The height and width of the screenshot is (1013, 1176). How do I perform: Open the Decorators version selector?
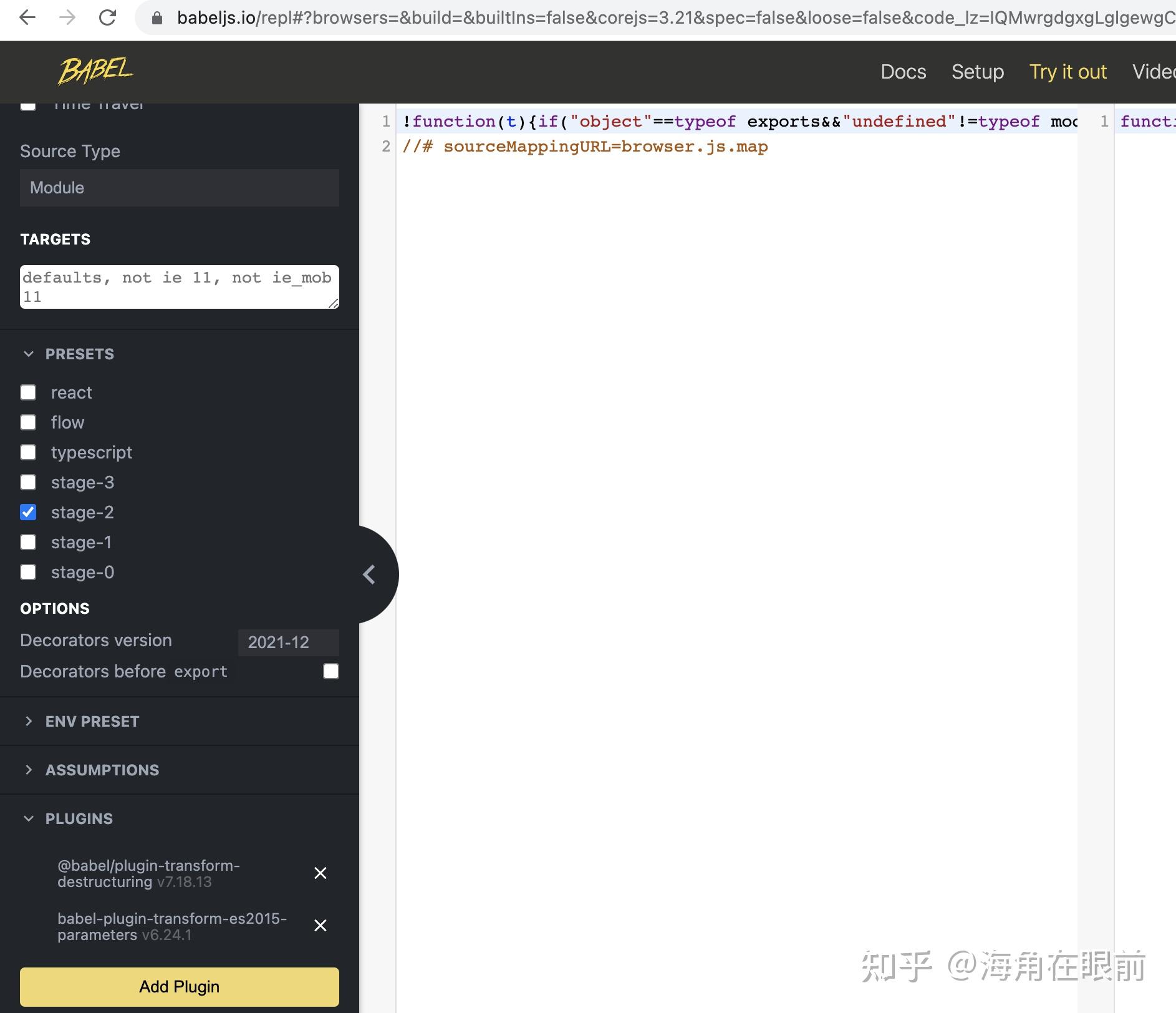click(x=288, y=642)
